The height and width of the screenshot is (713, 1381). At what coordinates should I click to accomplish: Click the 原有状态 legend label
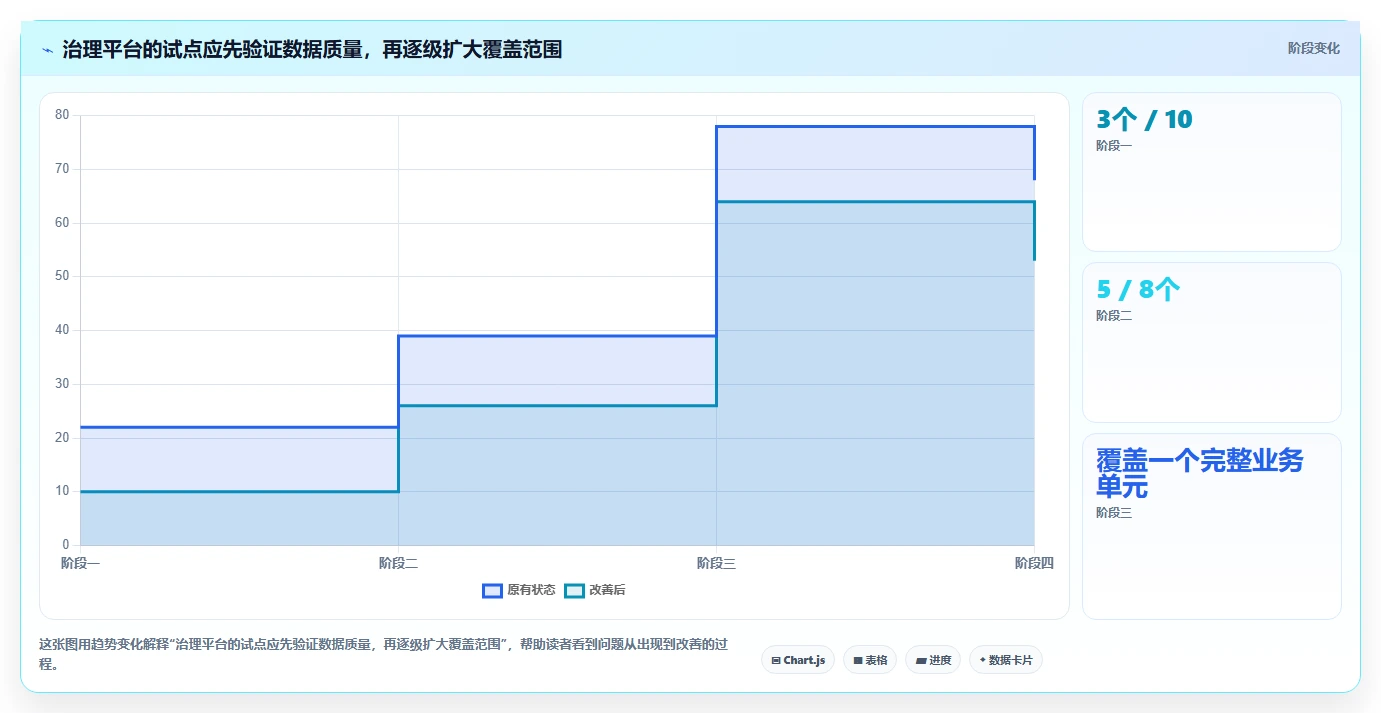531,590
